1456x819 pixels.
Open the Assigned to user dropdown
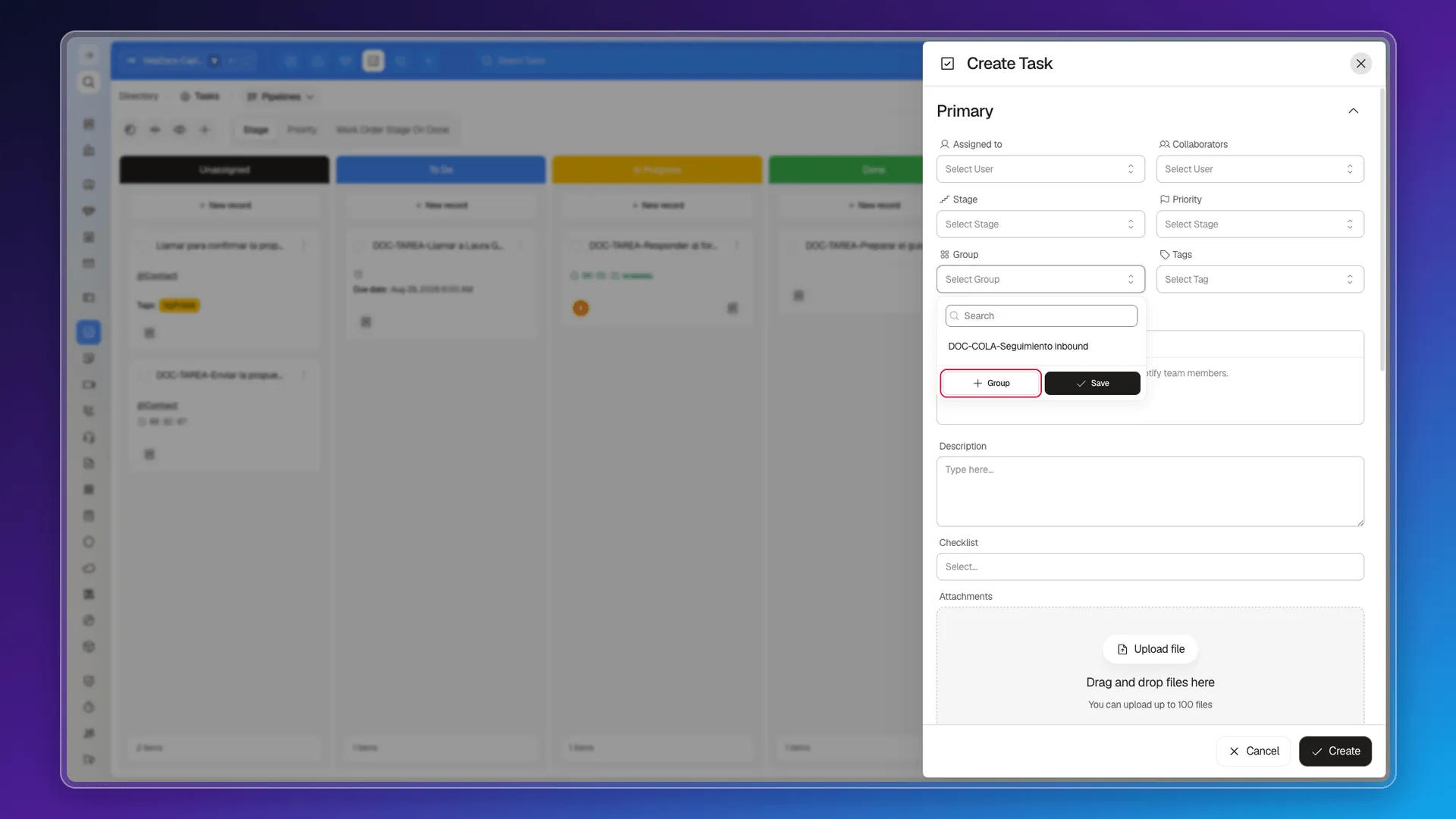[1040, 168]
